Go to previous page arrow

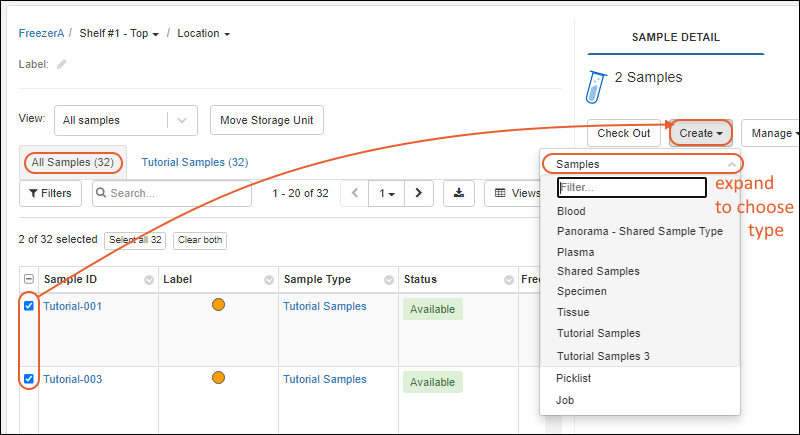[x=354, y=193]
